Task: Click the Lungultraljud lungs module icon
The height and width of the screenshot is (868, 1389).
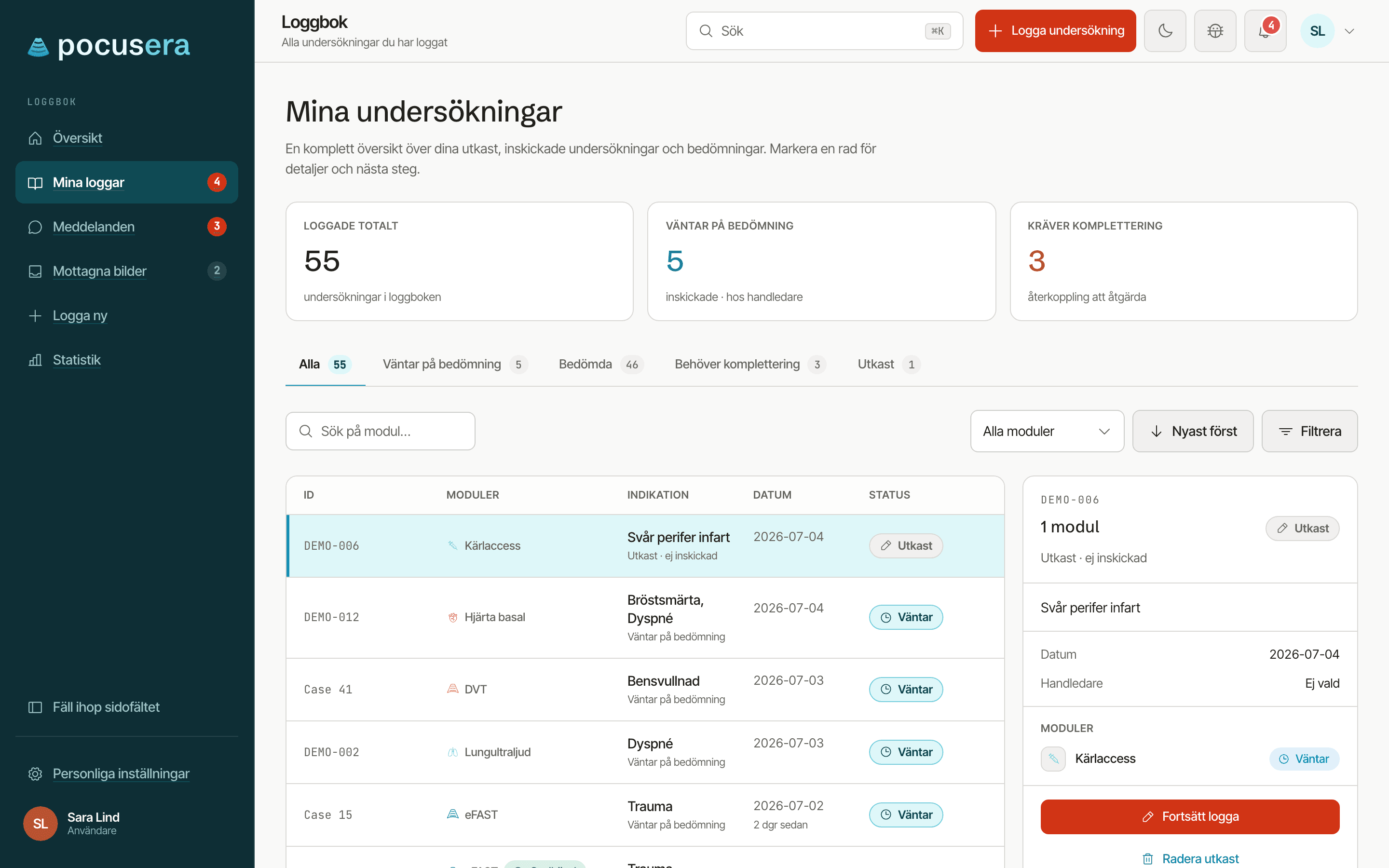Action: point(452,752)
